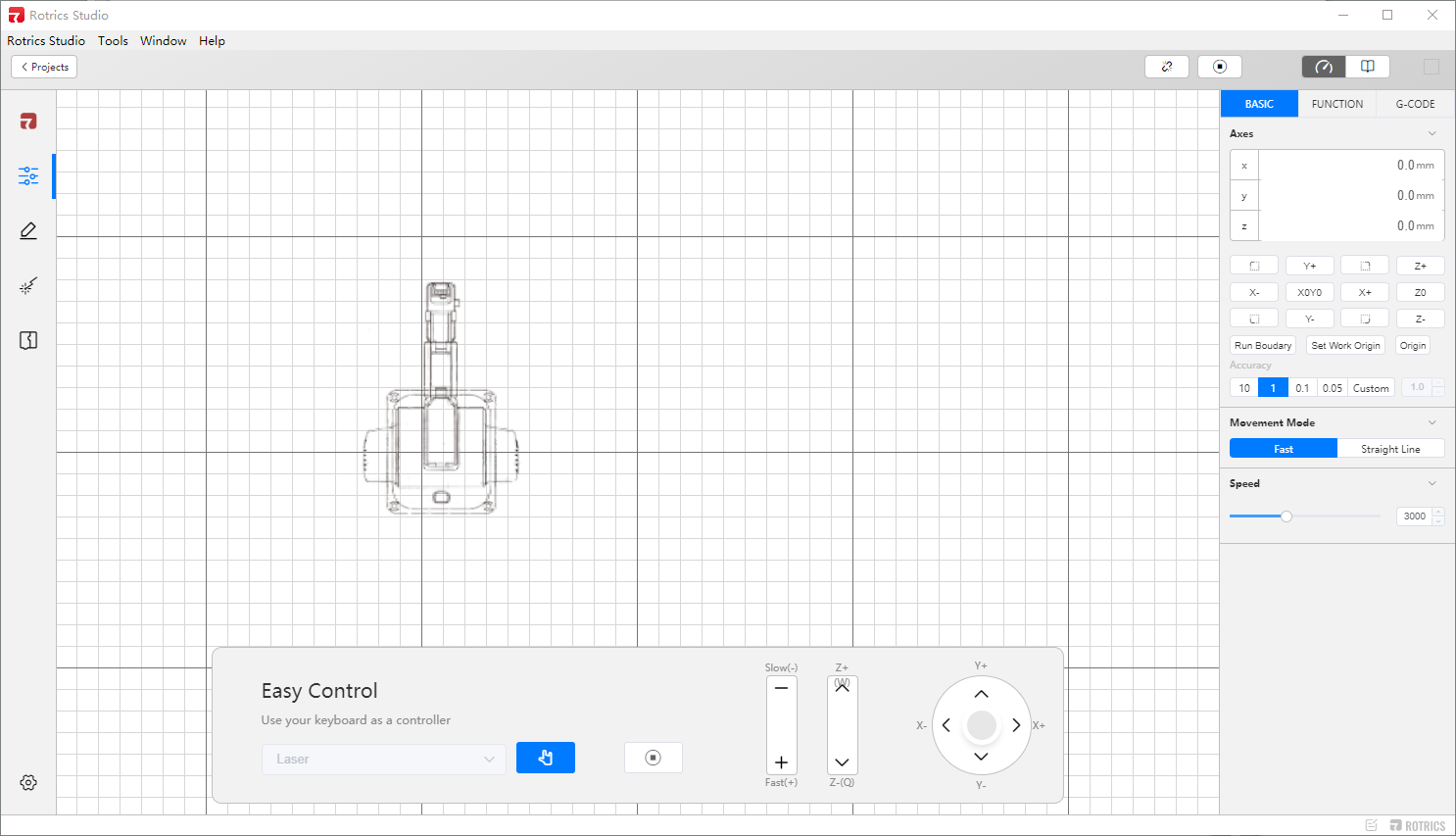Collapse the Speed section chevron
This screenshot has height=836, width=1456.
(x=1432, y=483)
